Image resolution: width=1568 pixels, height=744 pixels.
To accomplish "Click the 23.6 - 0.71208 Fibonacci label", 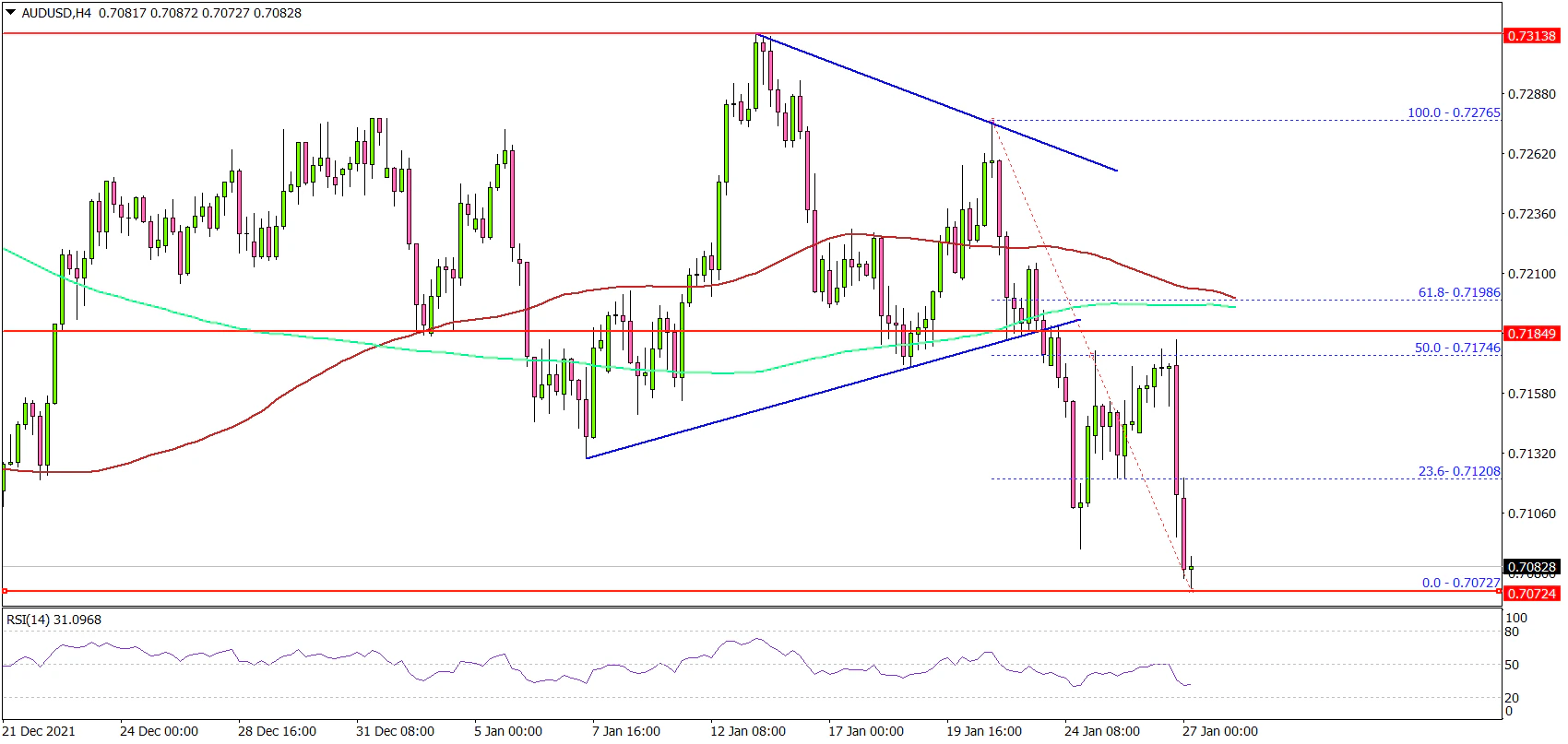I will click(x=1458, y=471).
